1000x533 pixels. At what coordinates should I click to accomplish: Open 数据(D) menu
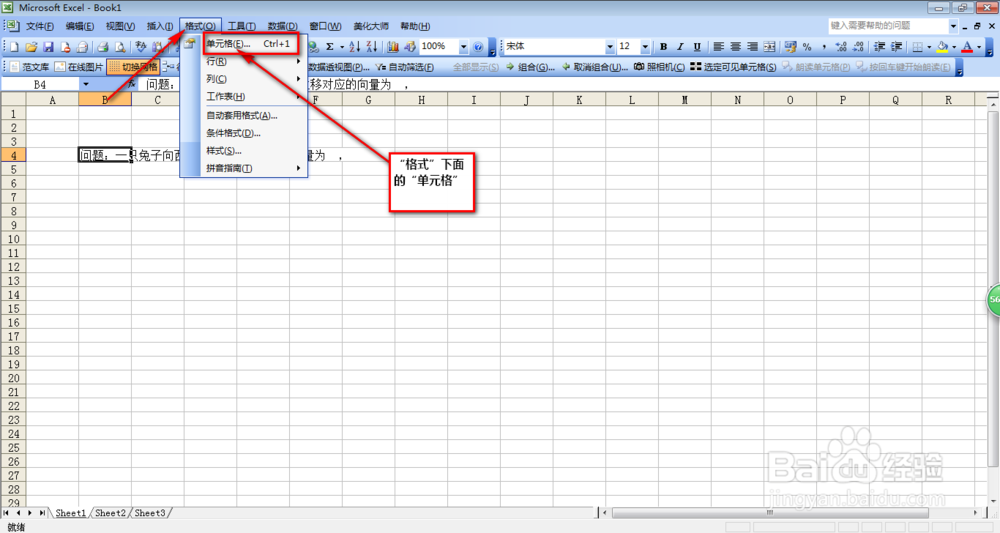point(282,26)
